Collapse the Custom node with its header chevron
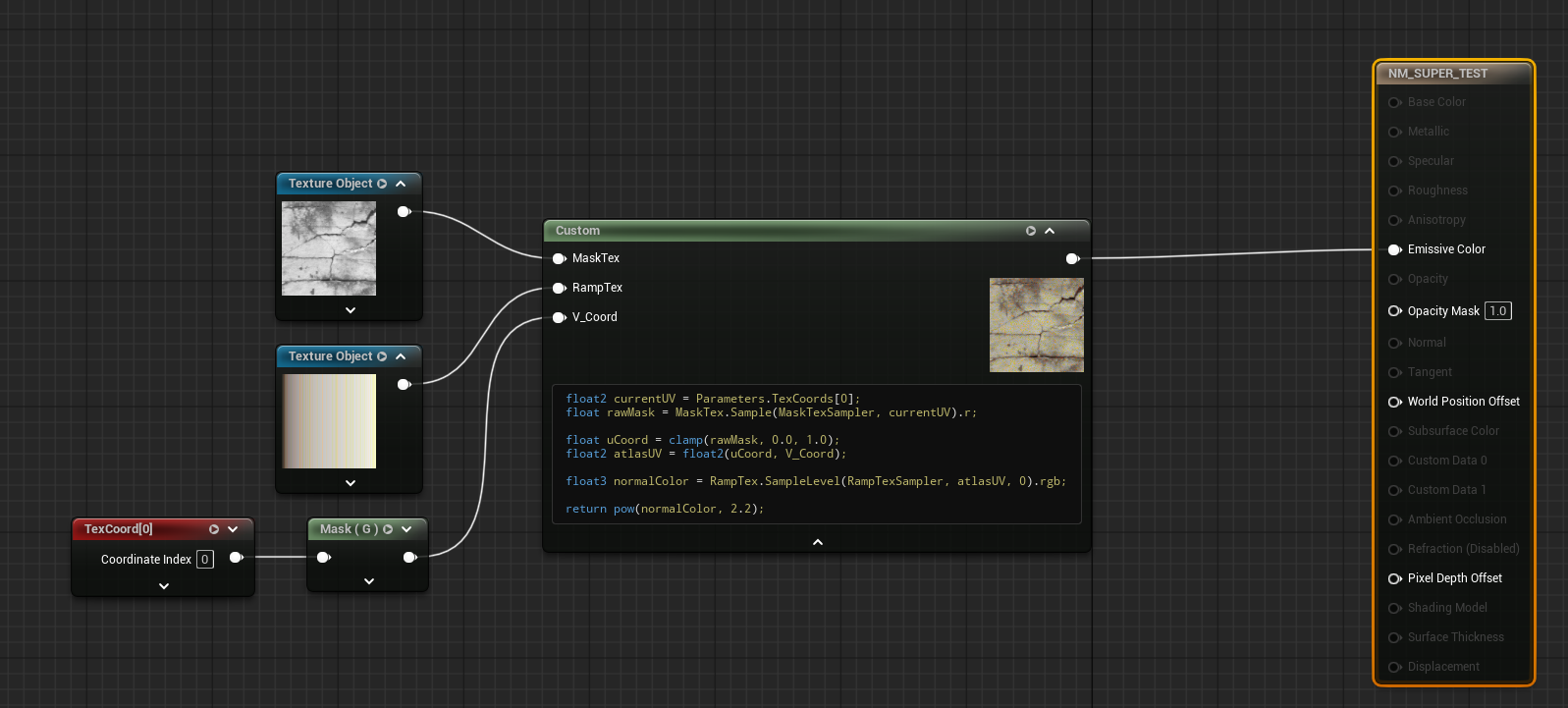Image resolution: width=1568 pixels, height=708 pixels. point(1050,231)
